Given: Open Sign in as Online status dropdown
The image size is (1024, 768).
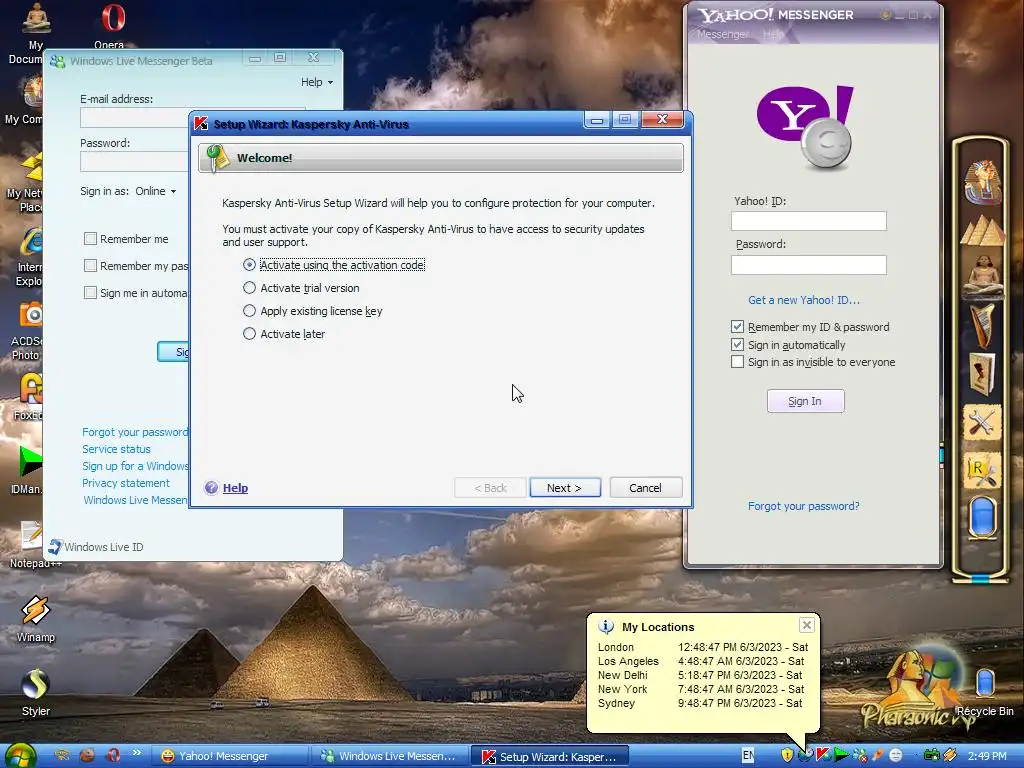Looking at the screenshot, I should coord(155,191).
